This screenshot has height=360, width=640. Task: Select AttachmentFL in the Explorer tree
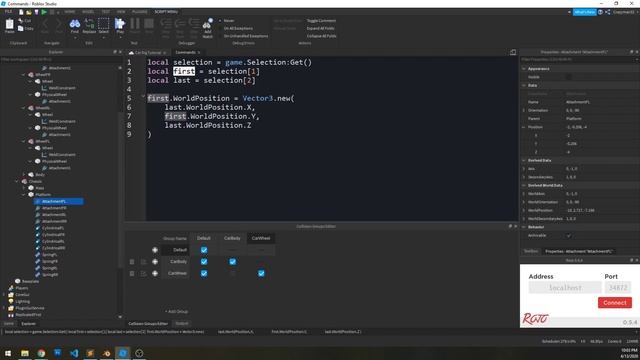click(59, 201)
